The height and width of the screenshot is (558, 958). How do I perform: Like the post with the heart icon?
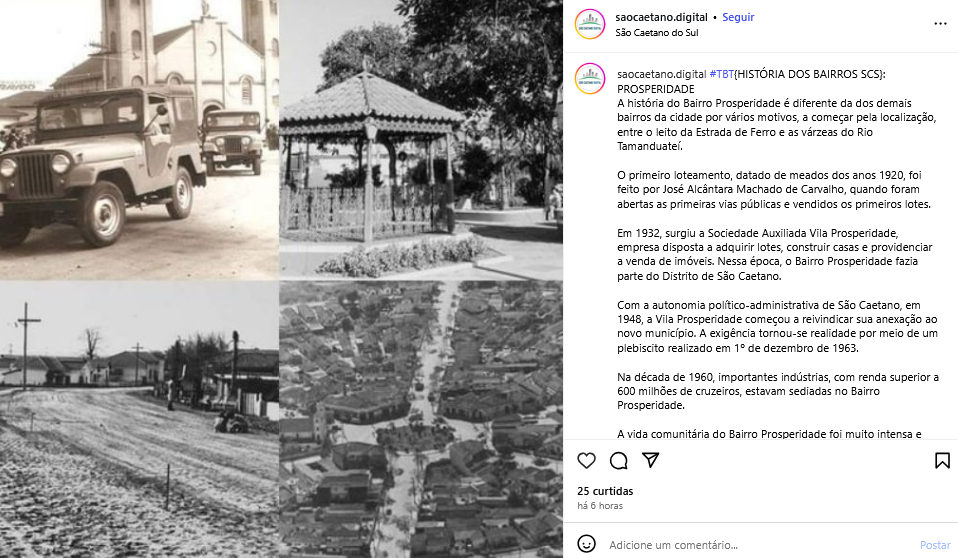[587, 460]
